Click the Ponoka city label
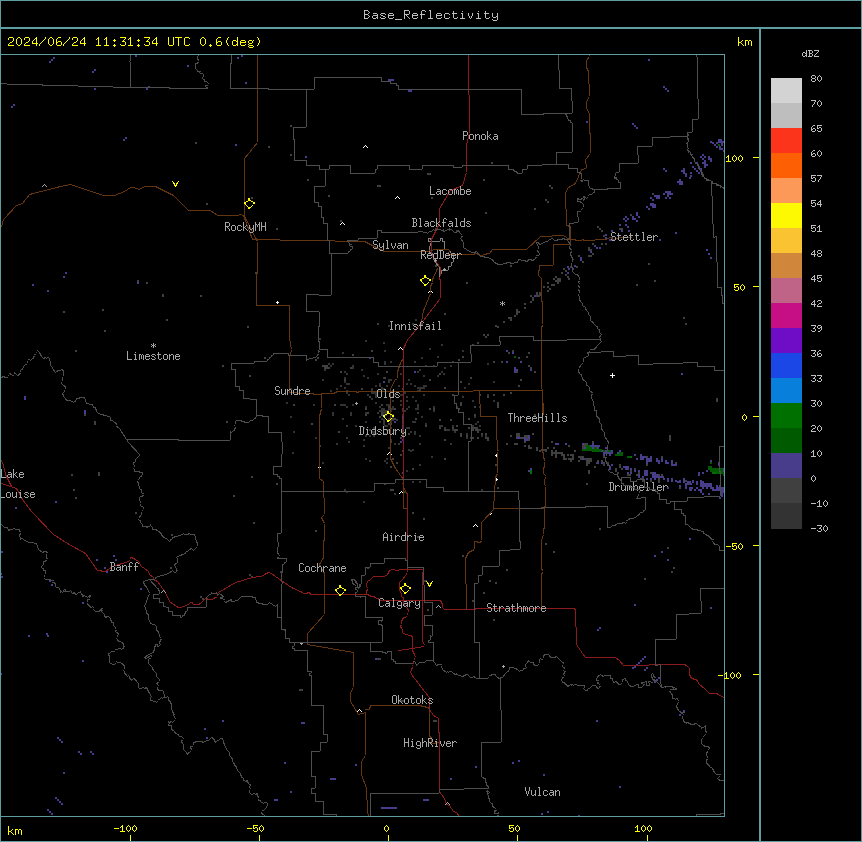862x842 pixels. click(480, 136)
